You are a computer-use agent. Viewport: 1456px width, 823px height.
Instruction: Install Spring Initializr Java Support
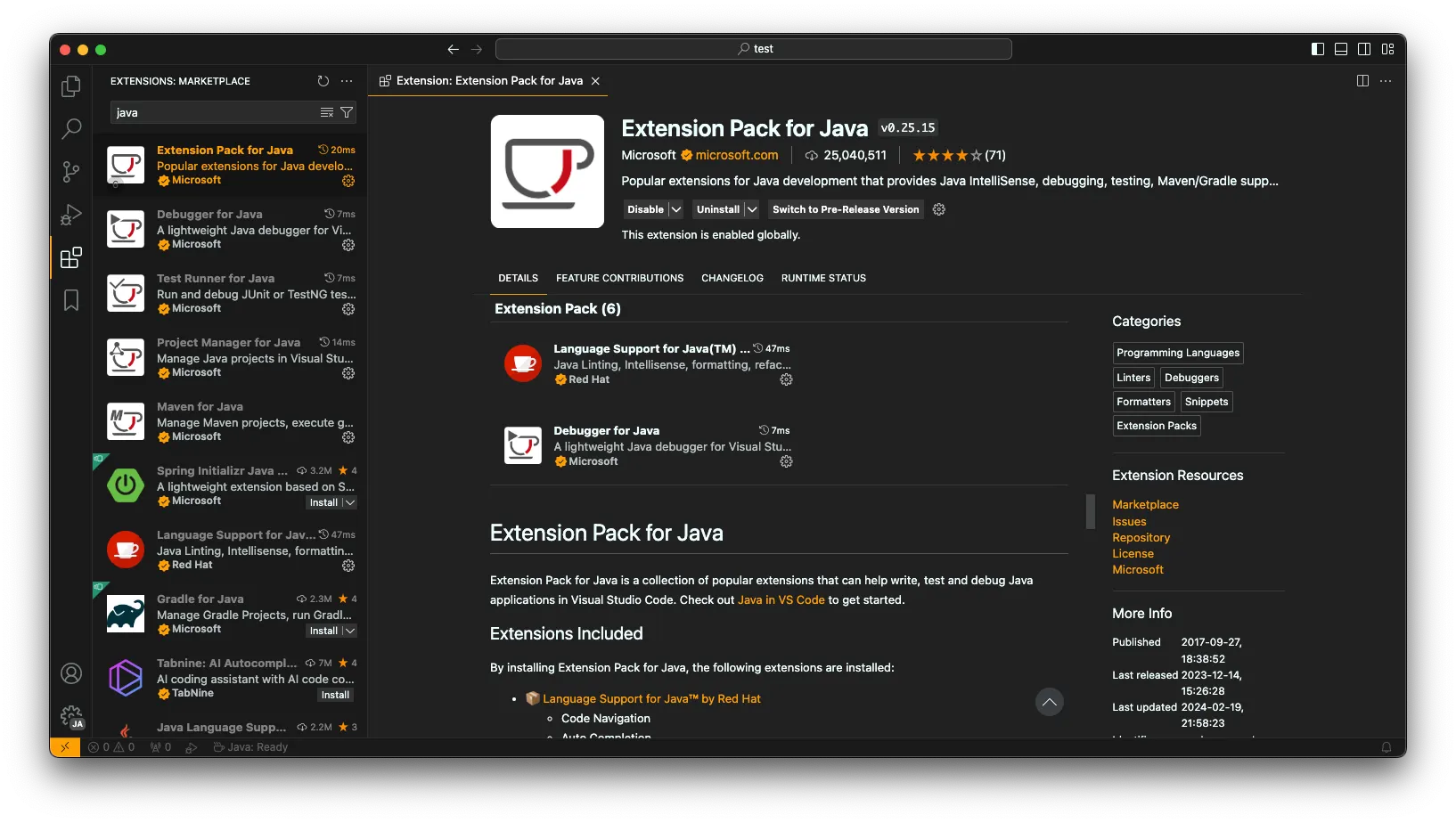pyautogui.click(x=323, y=502)
